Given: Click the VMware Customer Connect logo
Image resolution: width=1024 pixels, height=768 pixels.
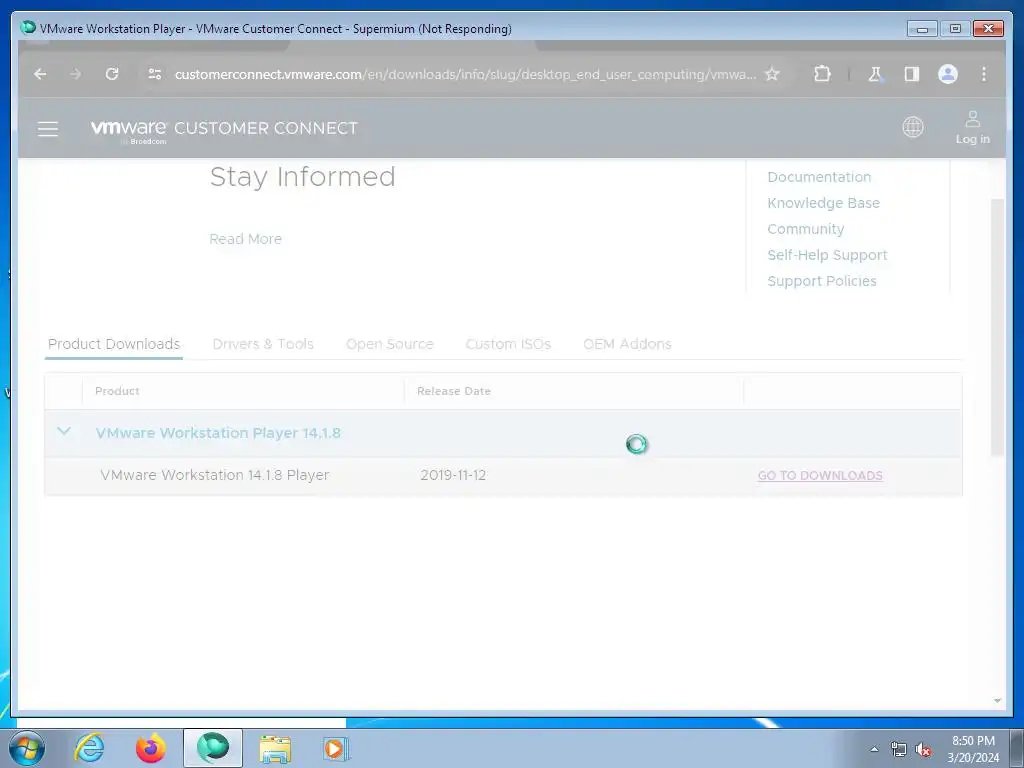Looking at the screenshot, I should 224,129.
